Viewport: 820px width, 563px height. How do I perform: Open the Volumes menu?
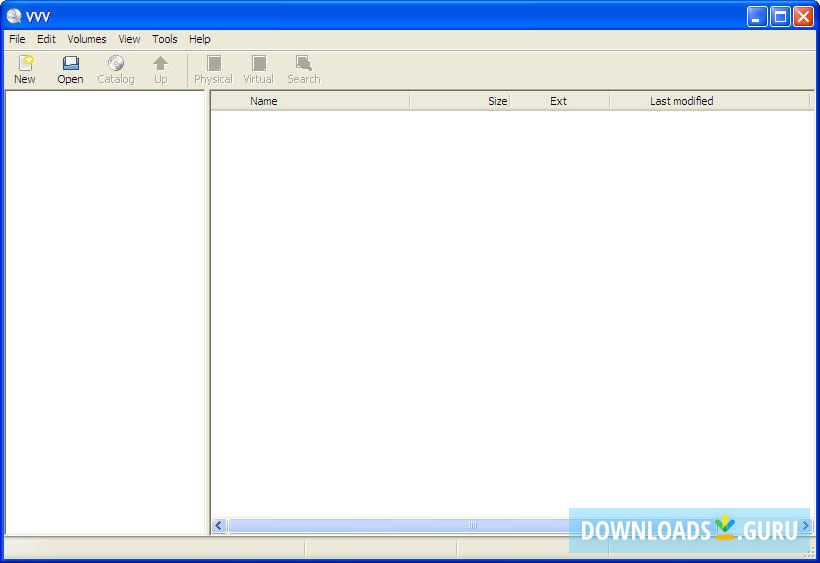coord(87,39)
